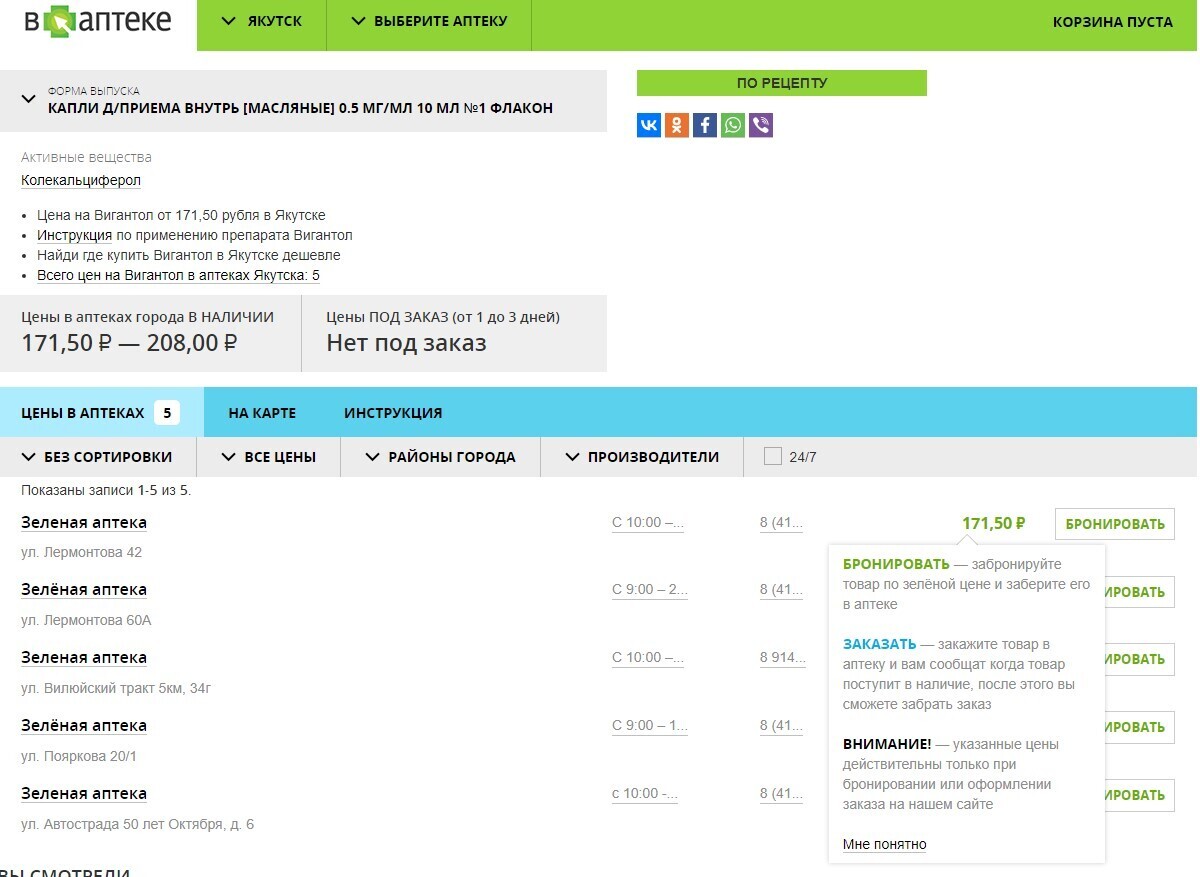Show phone number for Автострада 50 лет Октября
The height and width of the screenshot is (877, 1200).
(x=781, y=793)
